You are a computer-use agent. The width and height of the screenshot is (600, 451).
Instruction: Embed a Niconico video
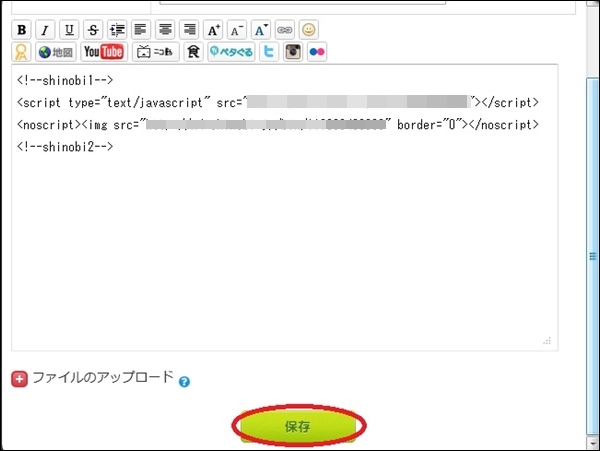155,52
